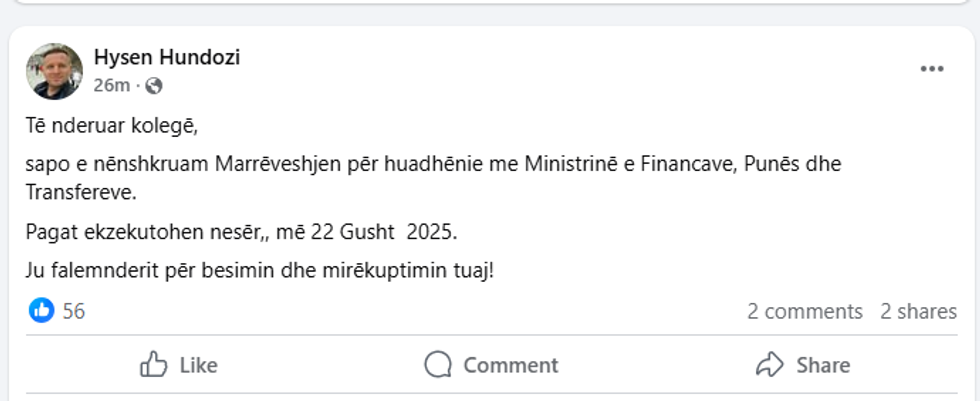Click the word "Transfereve" in the post
The image size is (980, 401).
(79, 191)
